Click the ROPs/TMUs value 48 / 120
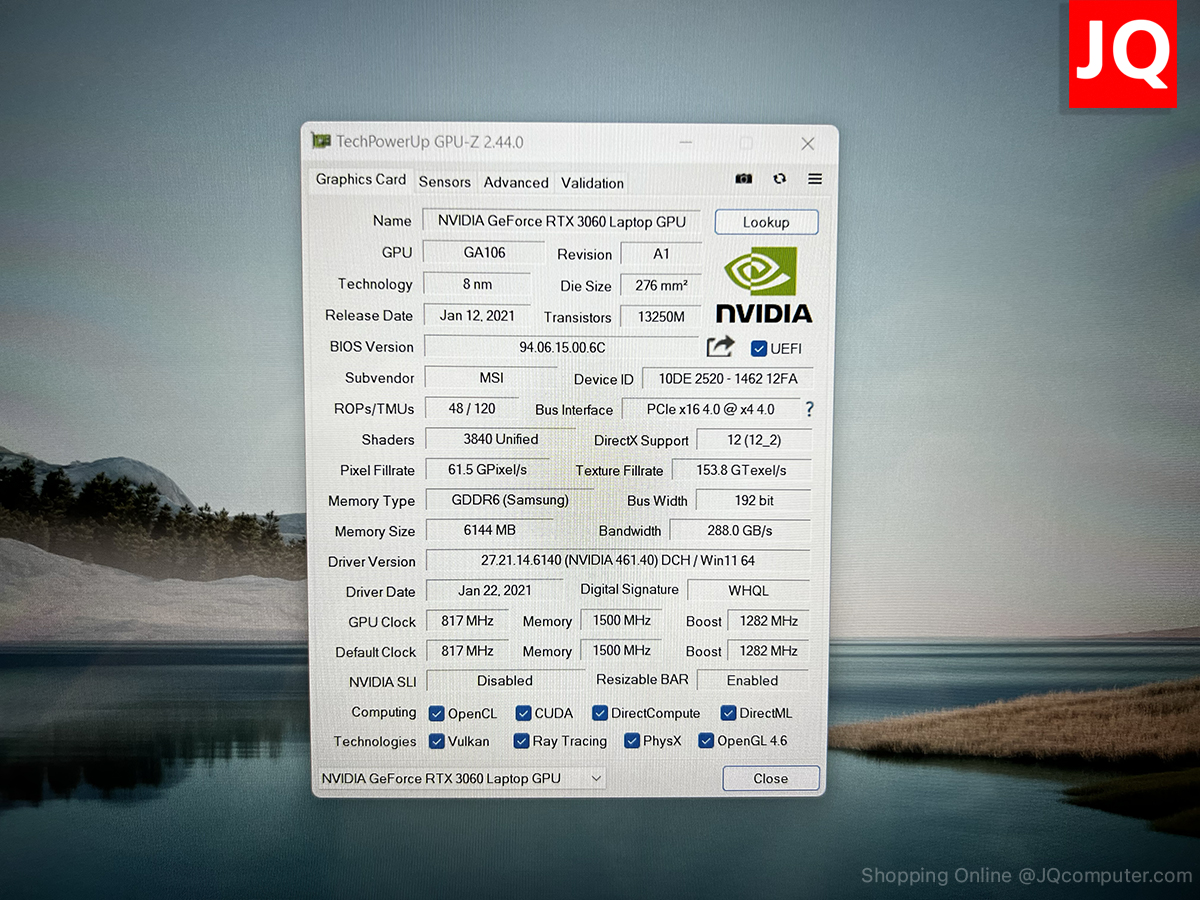The height and width of the screenshot is (900, 1200). (x=472, y=408)
